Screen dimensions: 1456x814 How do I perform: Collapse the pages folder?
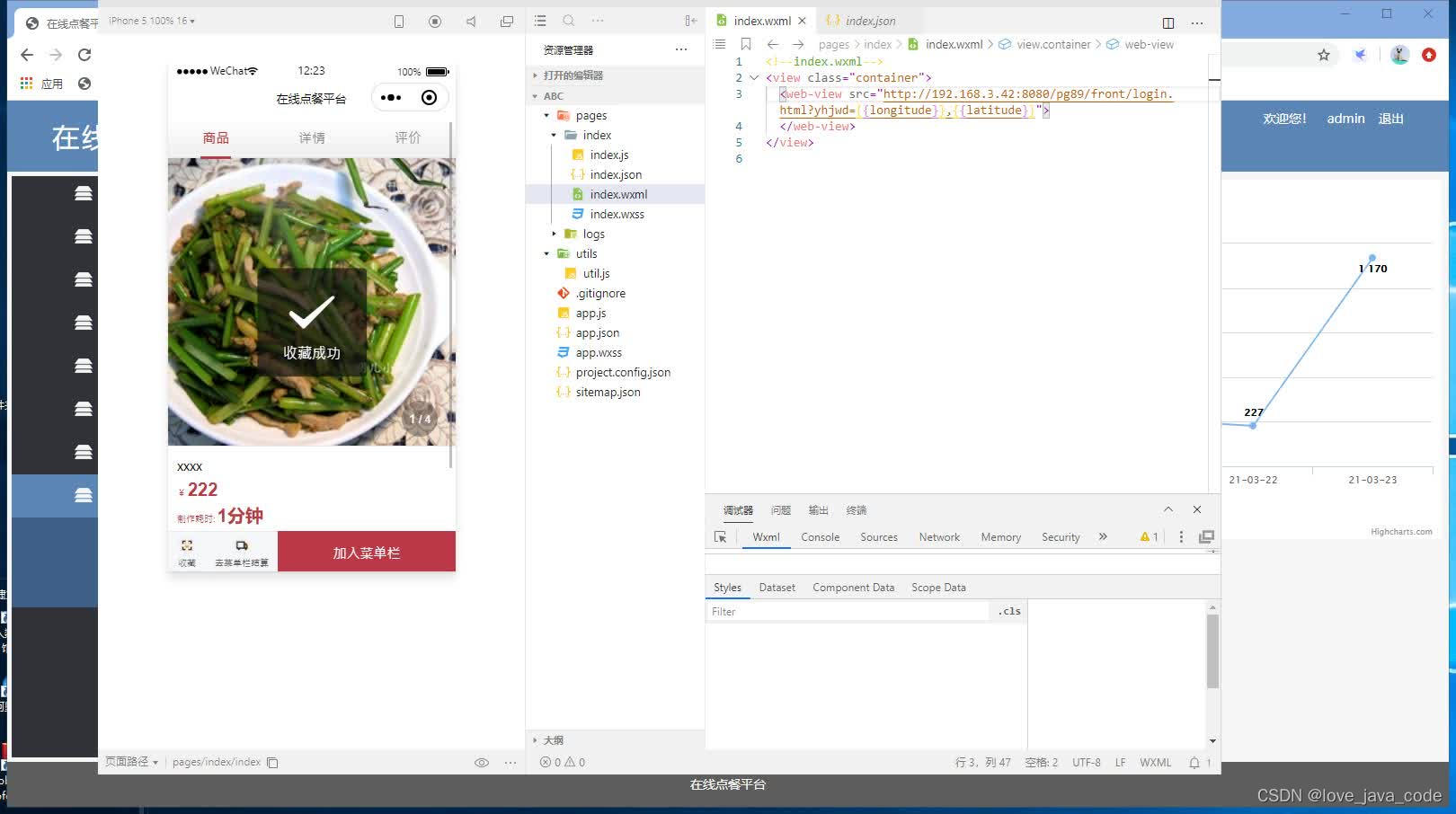(546, 115)
